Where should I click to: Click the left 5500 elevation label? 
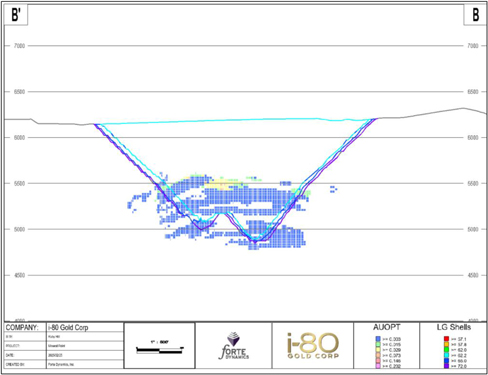coord(19,183)
